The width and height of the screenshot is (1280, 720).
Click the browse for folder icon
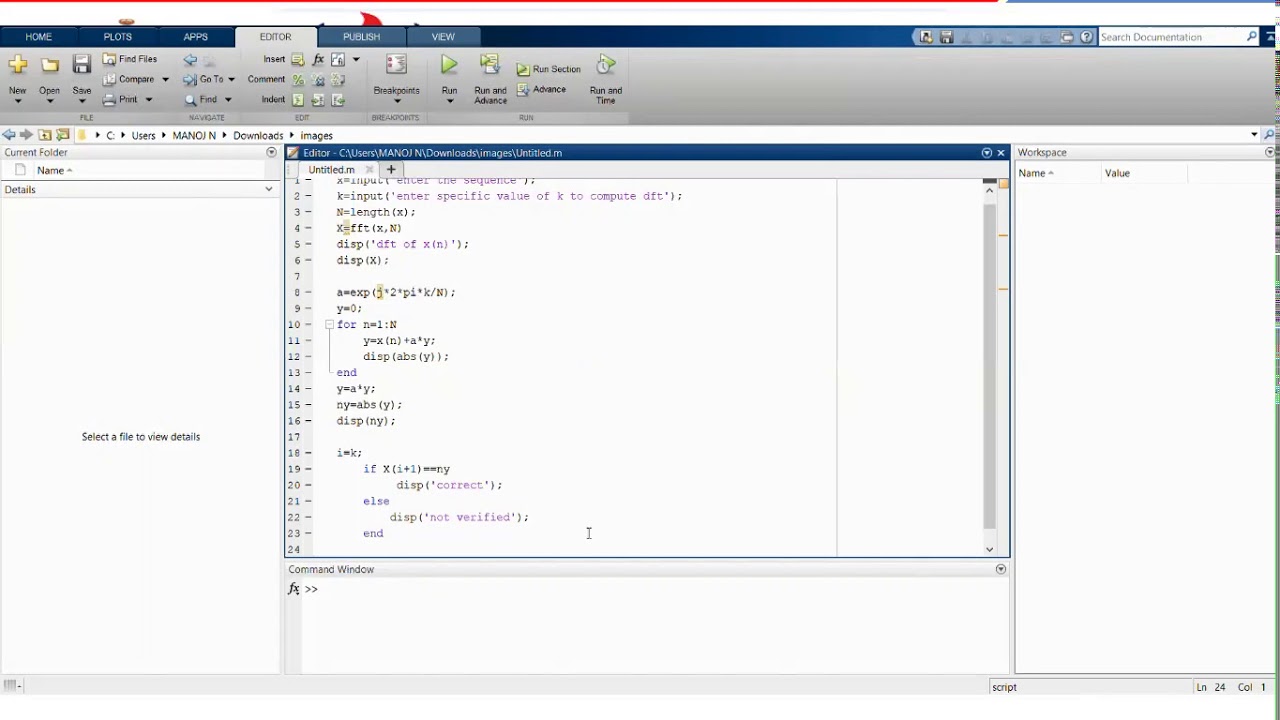(x=62, y=134)
